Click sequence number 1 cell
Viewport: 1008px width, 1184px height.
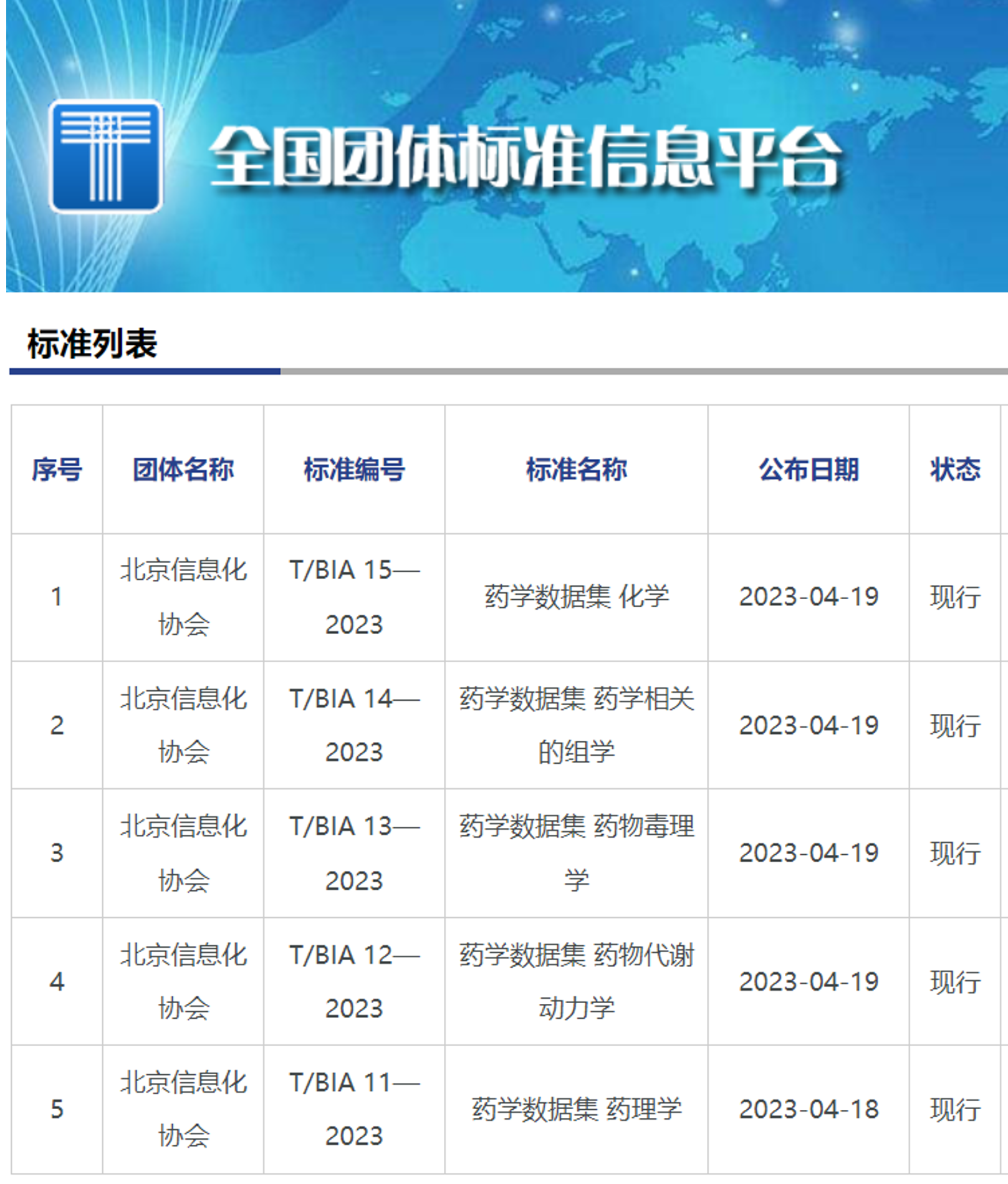pos(57,597)
